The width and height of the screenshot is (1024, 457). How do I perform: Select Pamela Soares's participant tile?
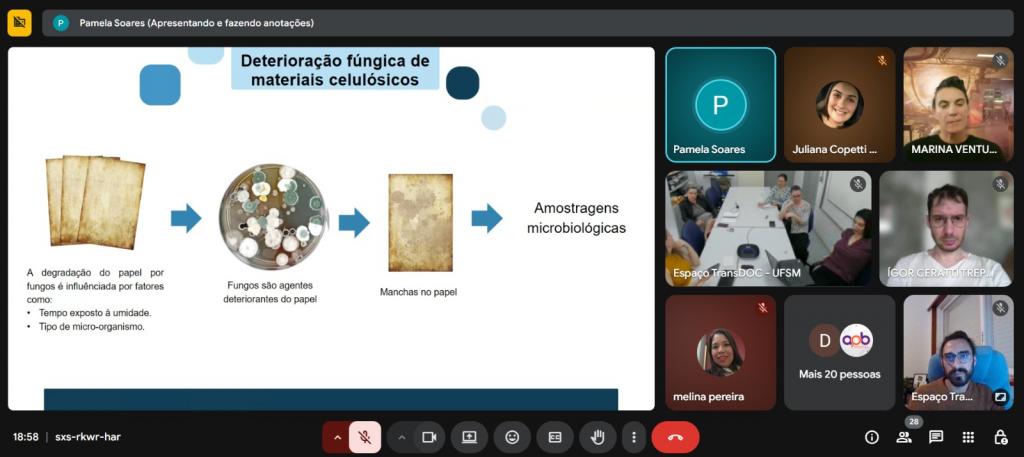pos(720,105)
